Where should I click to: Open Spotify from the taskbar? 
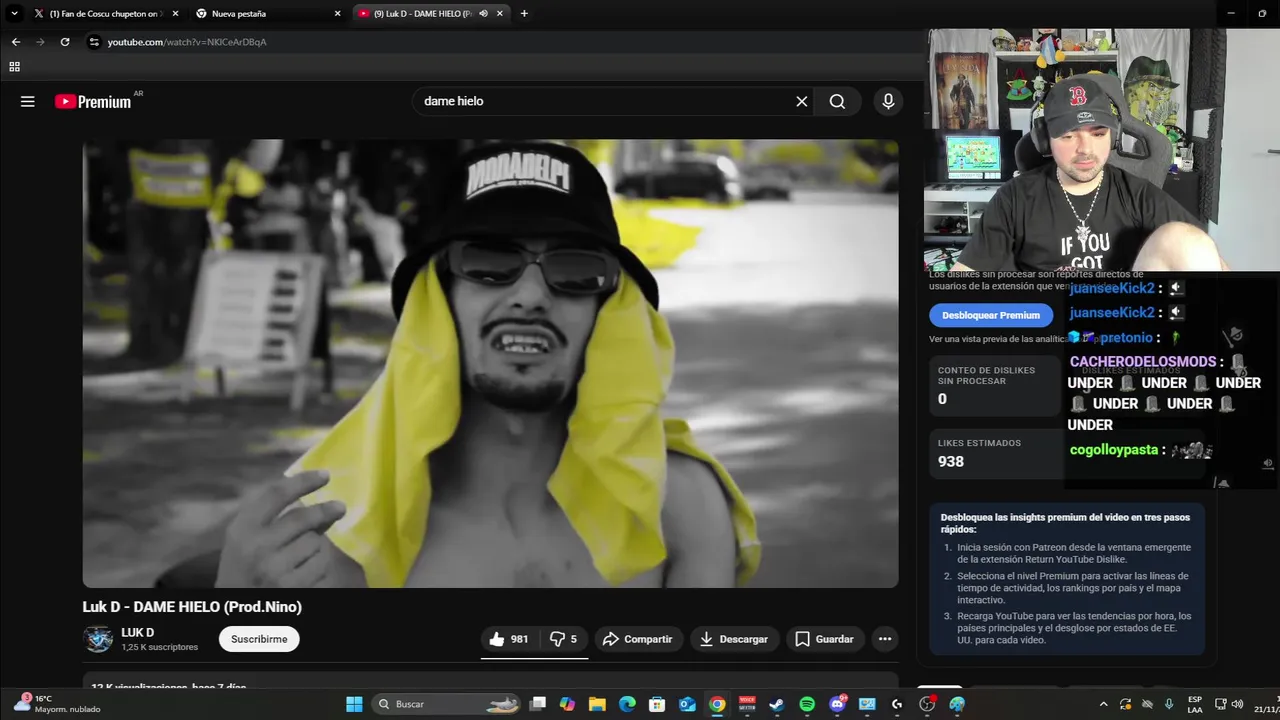(807, 704)
